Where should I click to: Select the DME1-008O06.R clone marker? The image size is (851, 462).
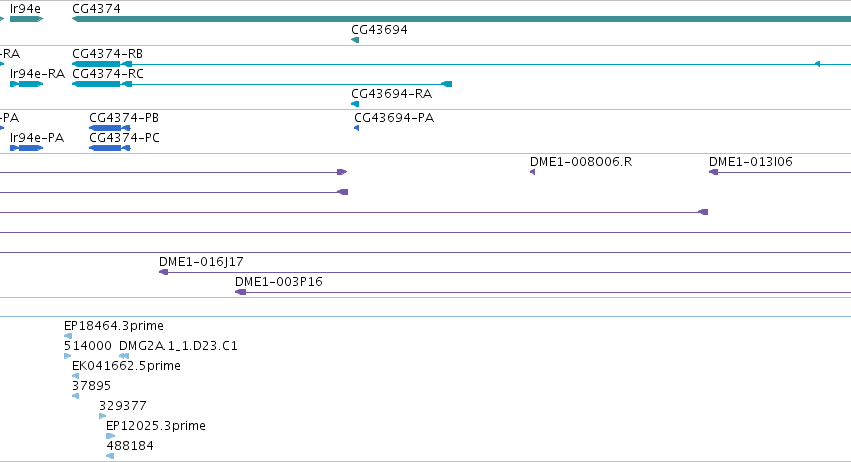(532, 172)
